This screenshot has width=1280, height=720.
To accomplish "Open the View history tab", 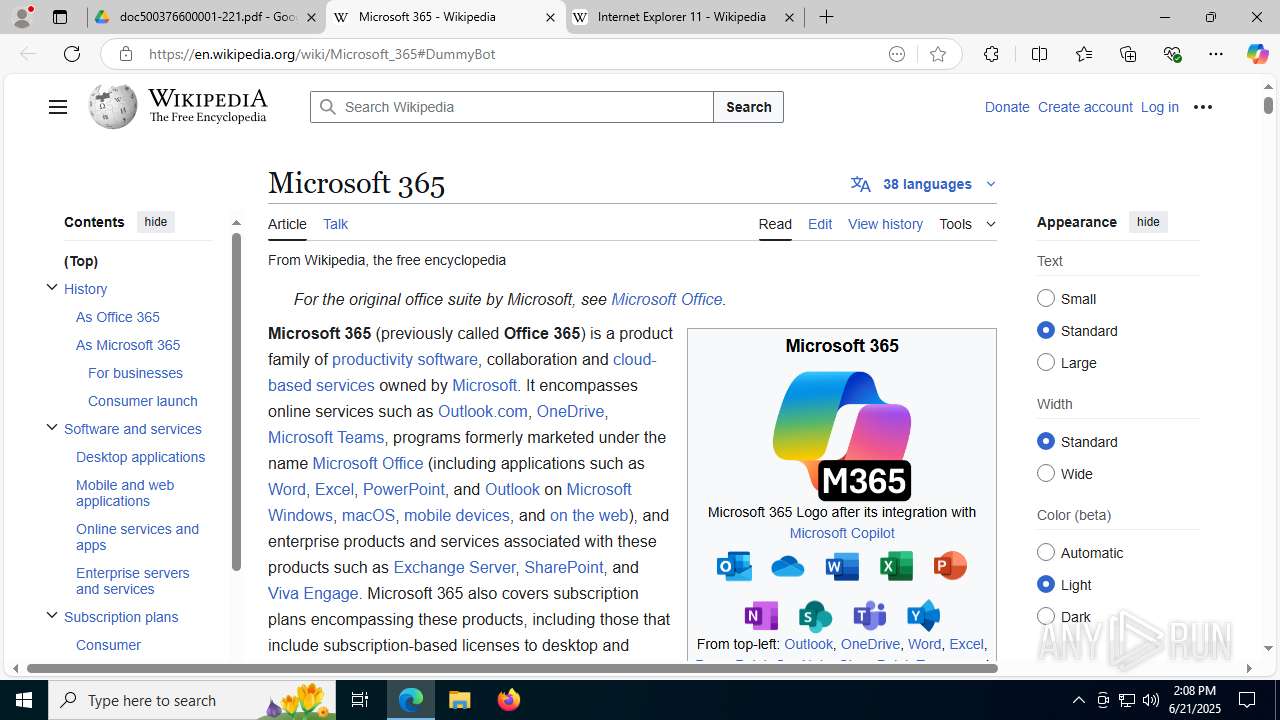I will tap(885, 224).
